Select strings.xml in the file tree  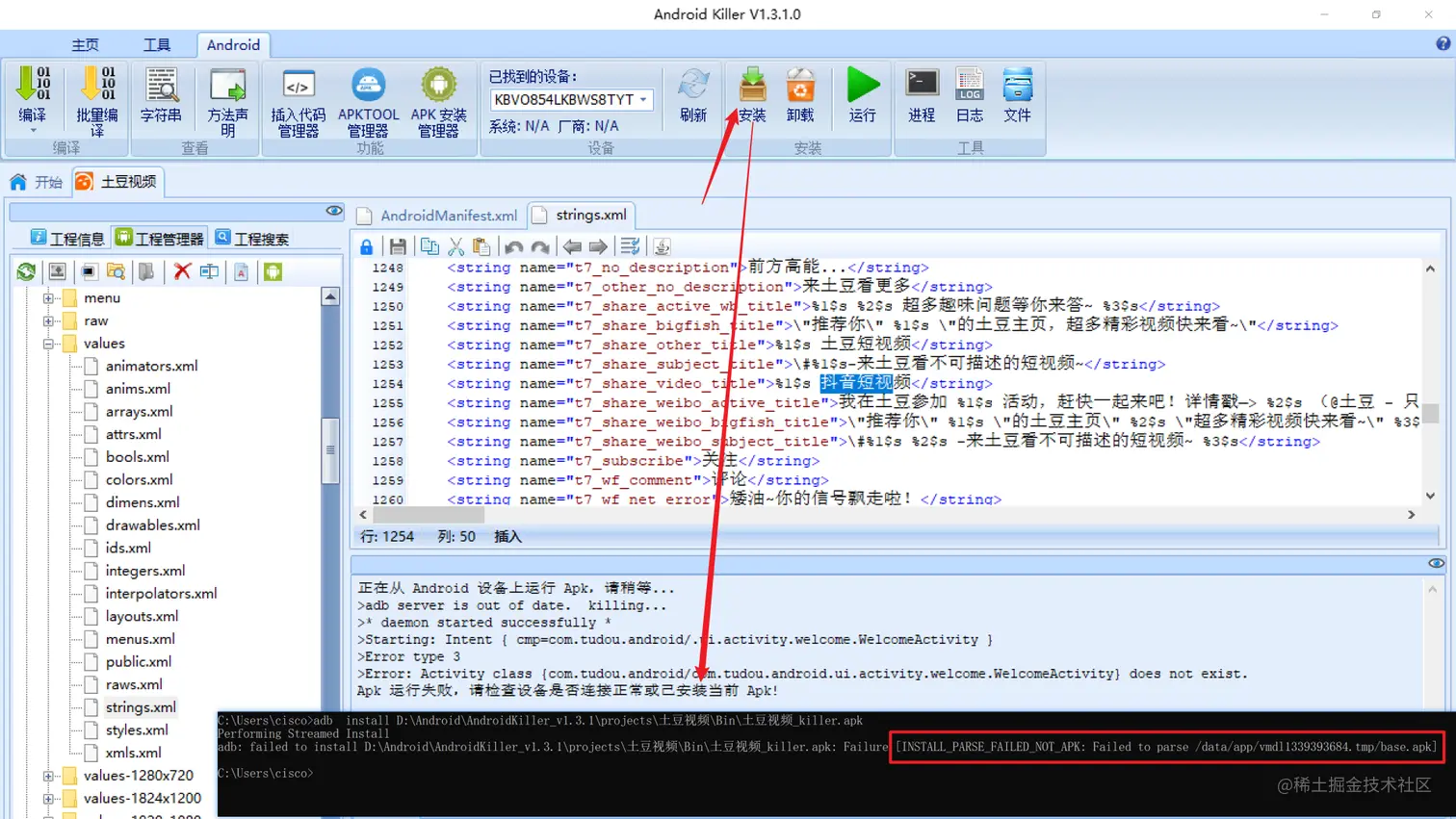(141, 707)
